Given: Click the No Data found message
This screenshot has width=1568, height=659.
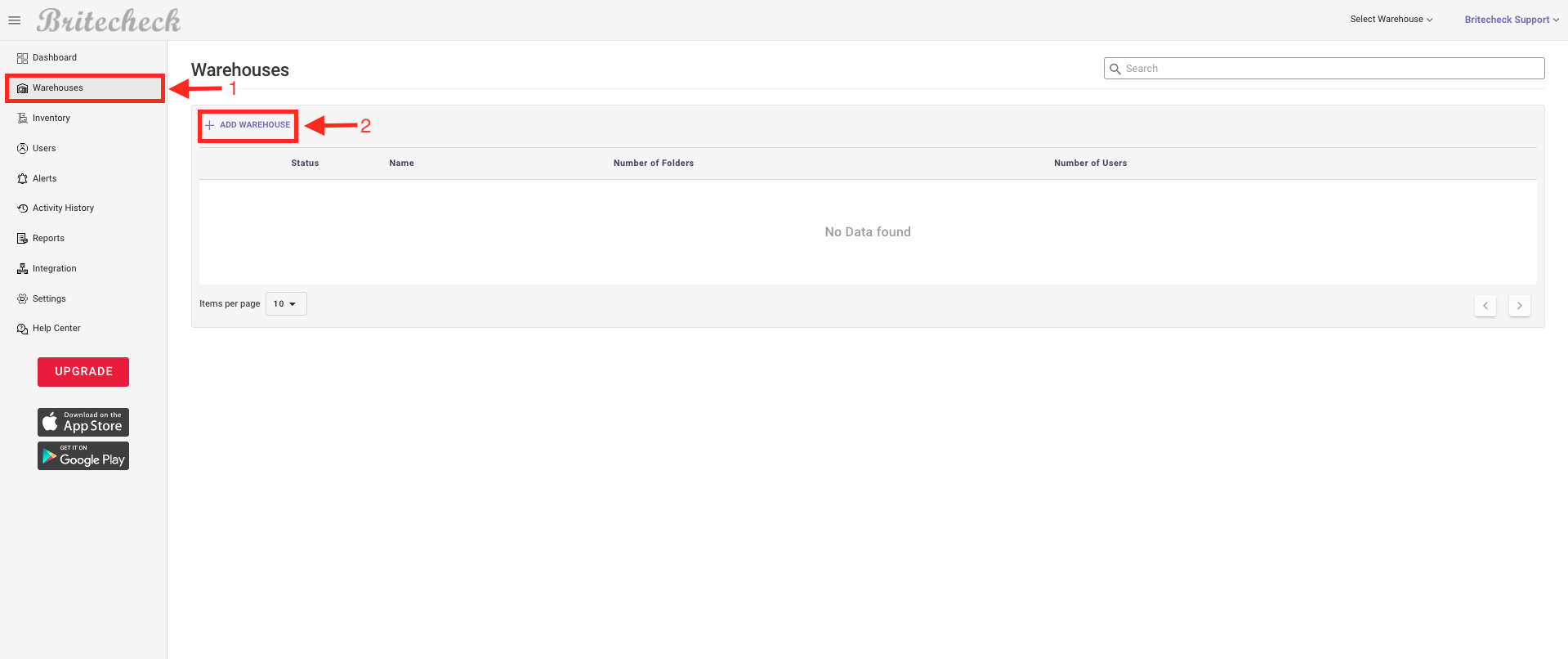Looking at the screenshot, I should click(868, 232).
